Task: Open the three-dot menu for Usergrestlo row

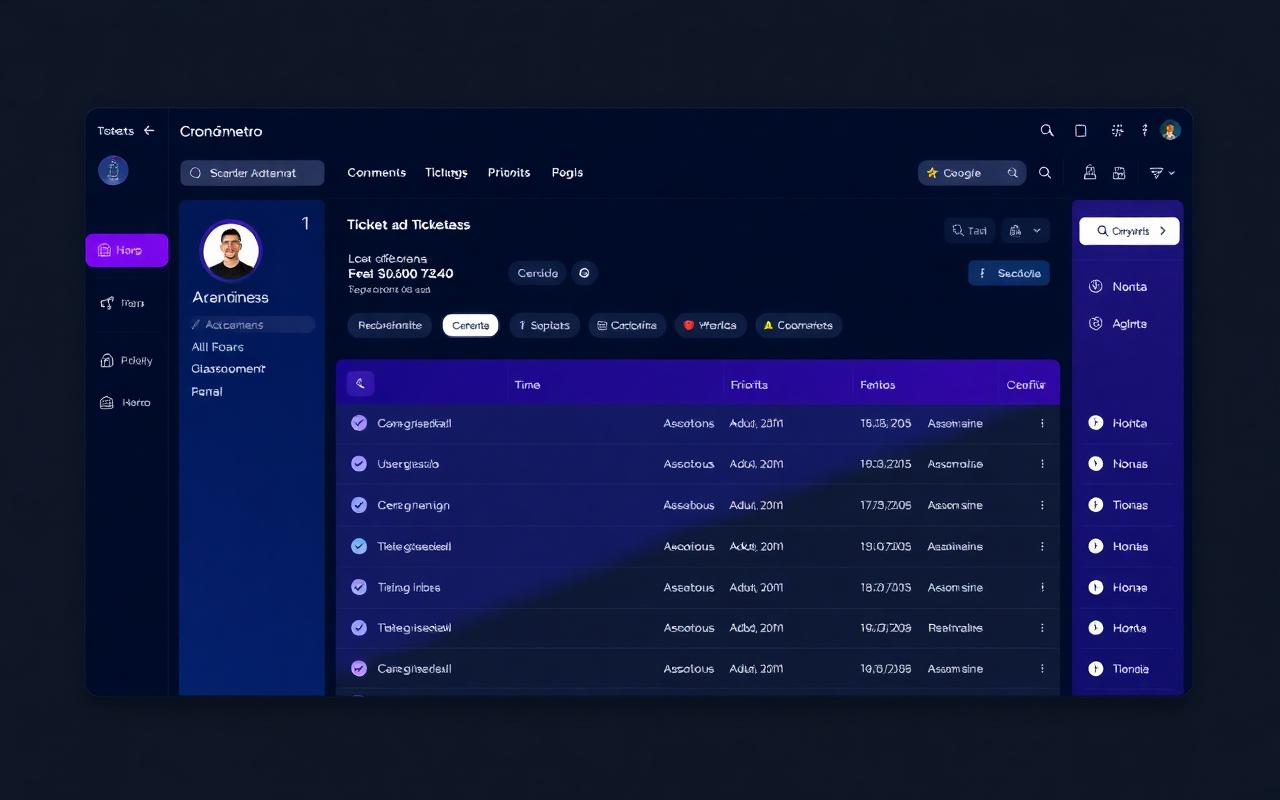Action: pyautogui.click(x=1042, y=464)
